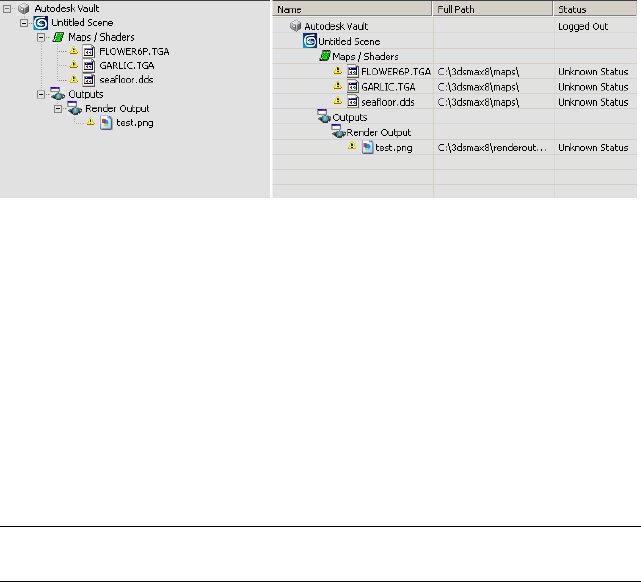
Task: Click GARLIC.TGA bitmap file icon in left tree
Action: [89, 66]
